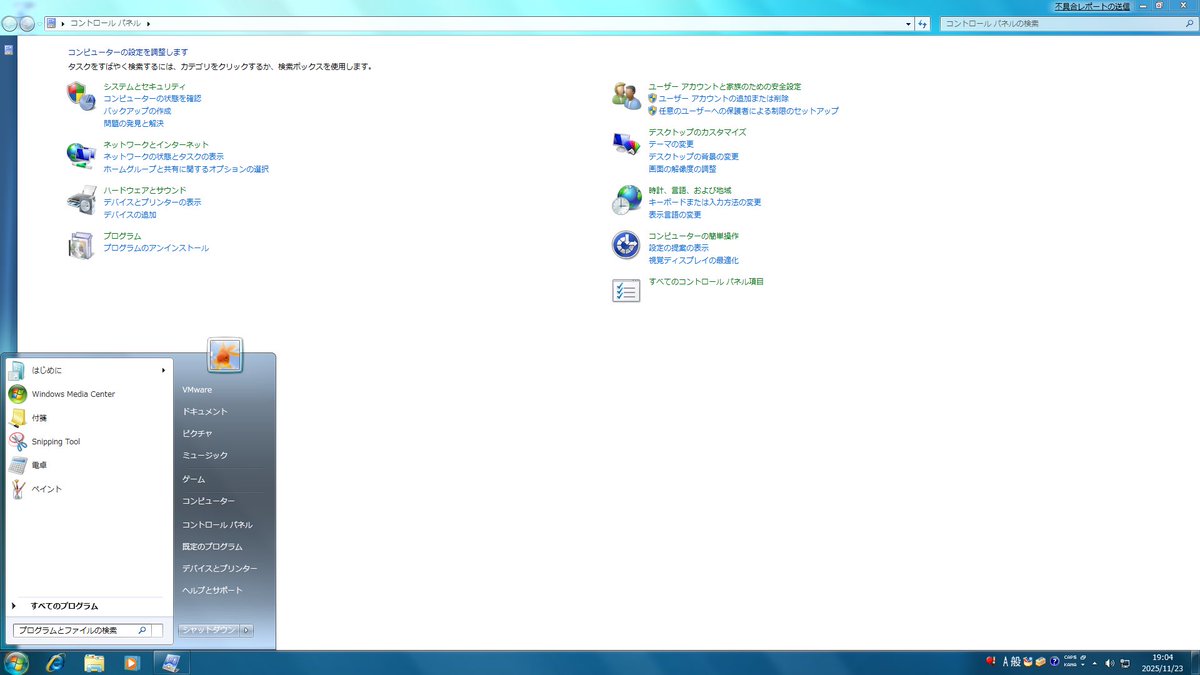The width and height of the screenshot is (1200, 675).
Task: Open すべてのコントロールパネル項目 list icon
Action: (626, 289)
